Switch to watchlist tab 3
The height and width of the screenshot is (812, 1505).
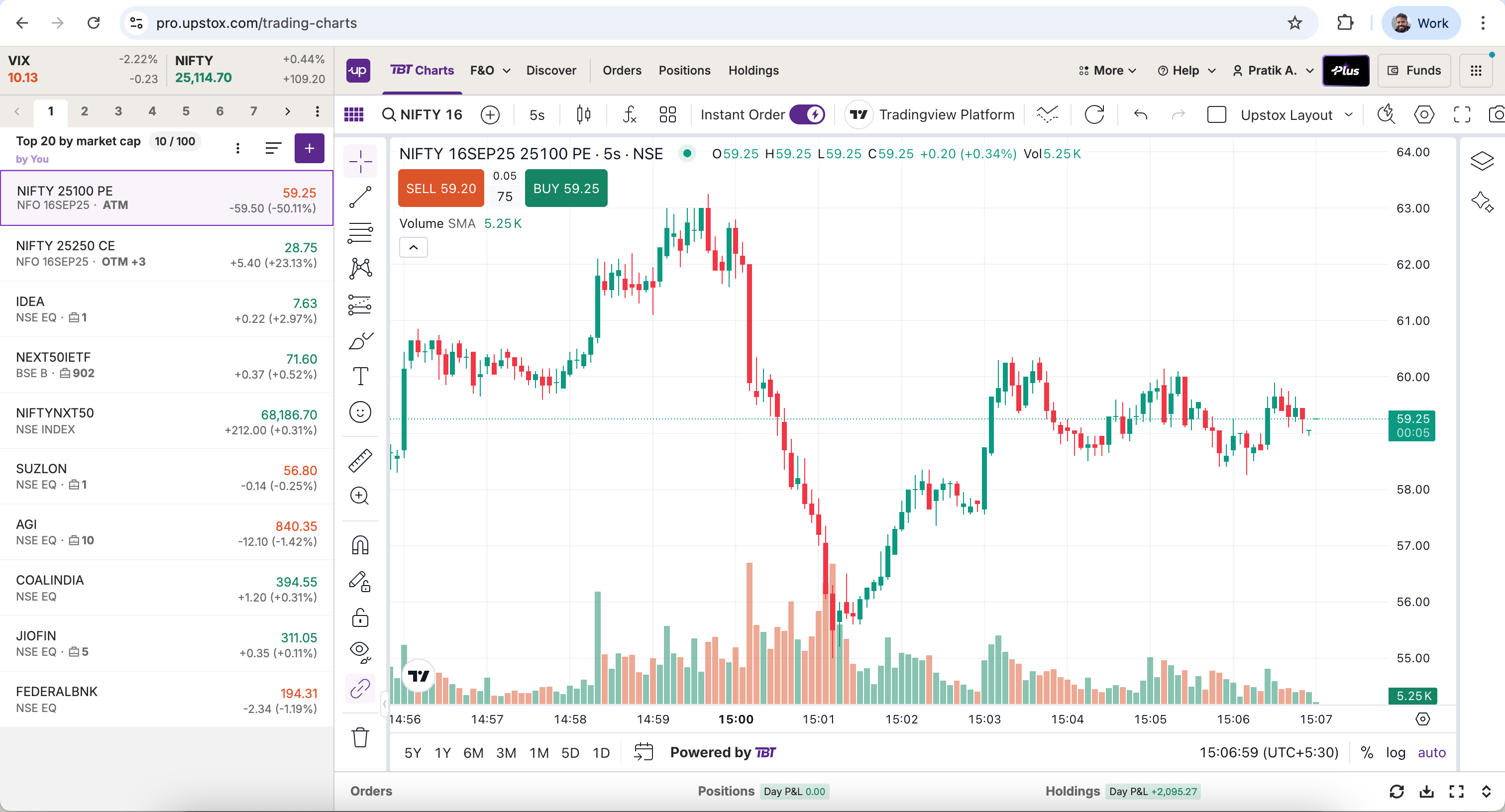click(x=118, y=111)
